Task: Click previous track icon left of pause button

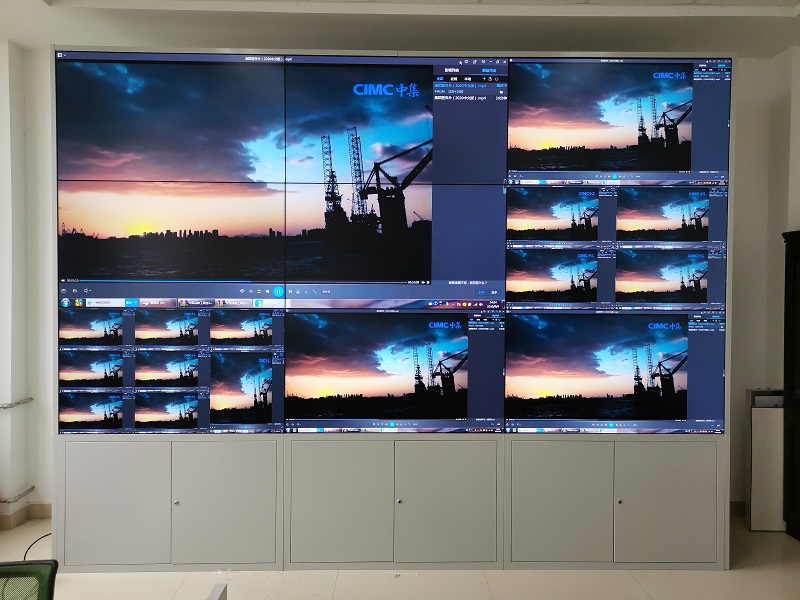Action: 266,291
